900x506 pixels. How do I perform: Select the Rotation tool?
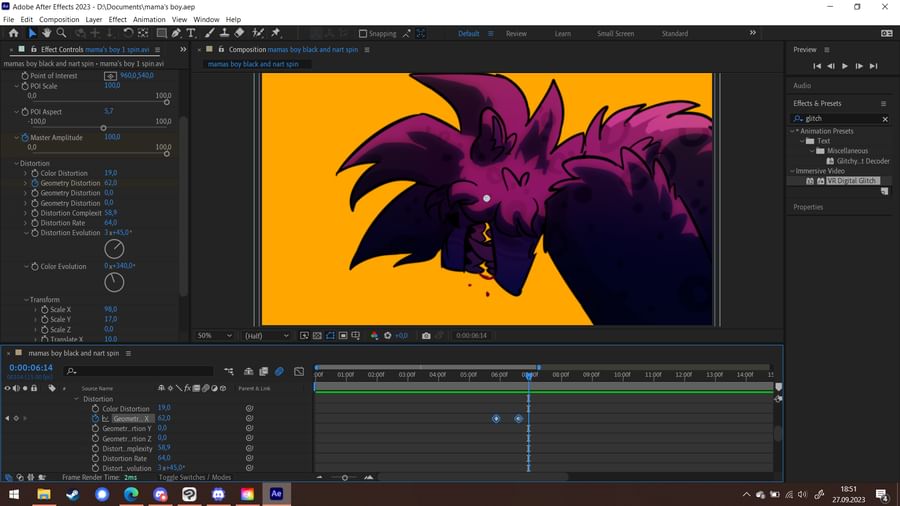[128, 33]
